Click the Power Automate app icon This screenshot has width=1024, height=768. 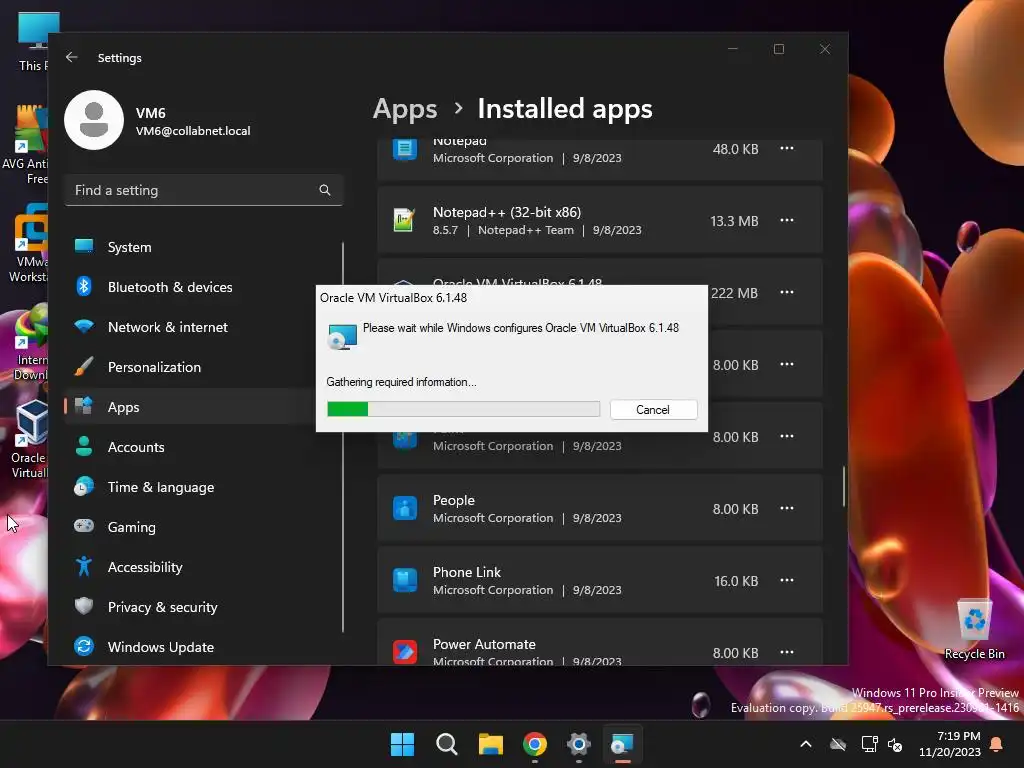(x=404, y=652)
